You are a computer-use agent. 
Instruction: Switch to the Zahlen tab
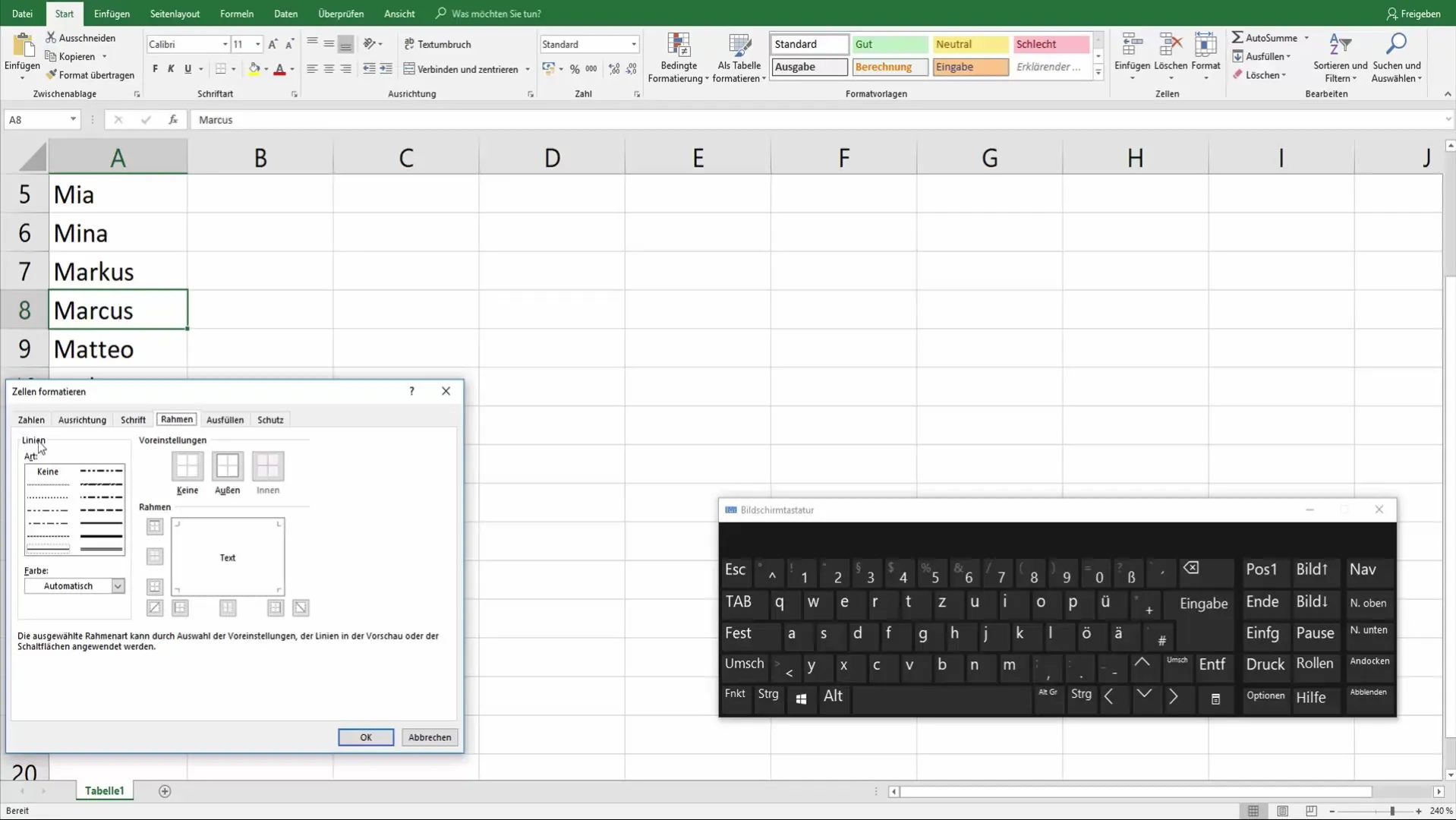[31, 420]
